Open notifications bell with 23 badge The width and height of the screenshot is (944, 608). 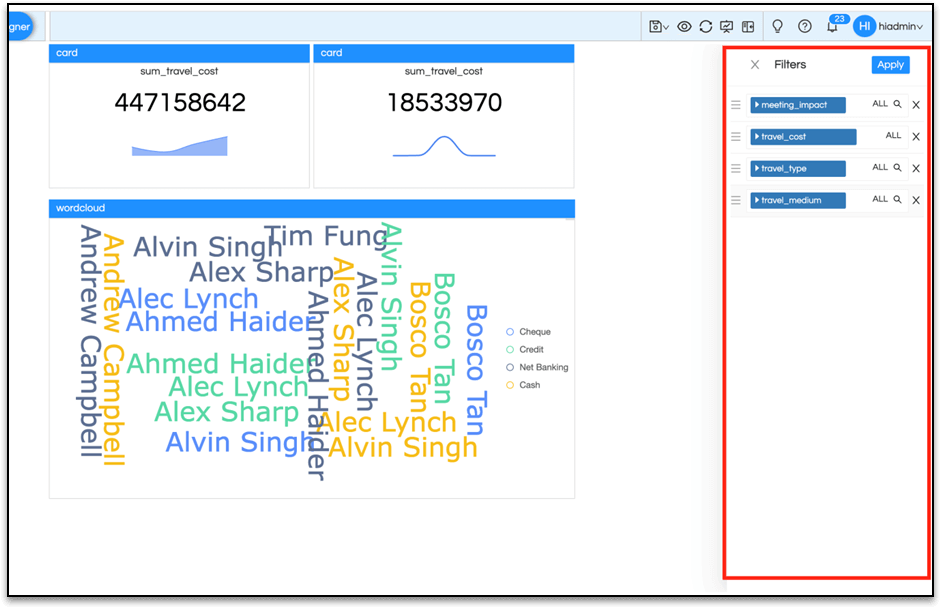click(x=835, y=25)
